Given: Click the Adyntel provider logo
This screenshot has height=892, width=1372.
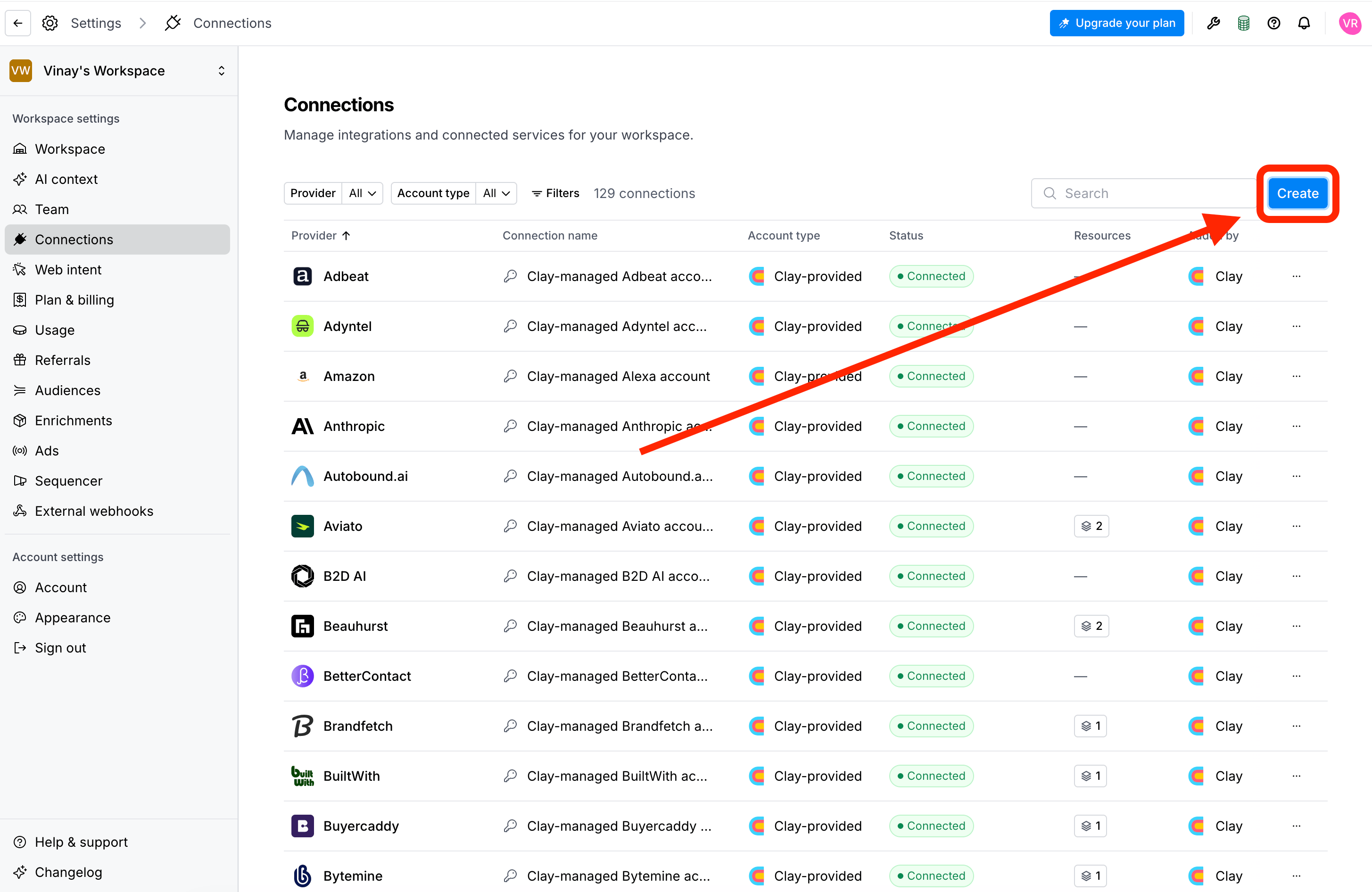Looking at the screenshot, I should tap(303, 326).
